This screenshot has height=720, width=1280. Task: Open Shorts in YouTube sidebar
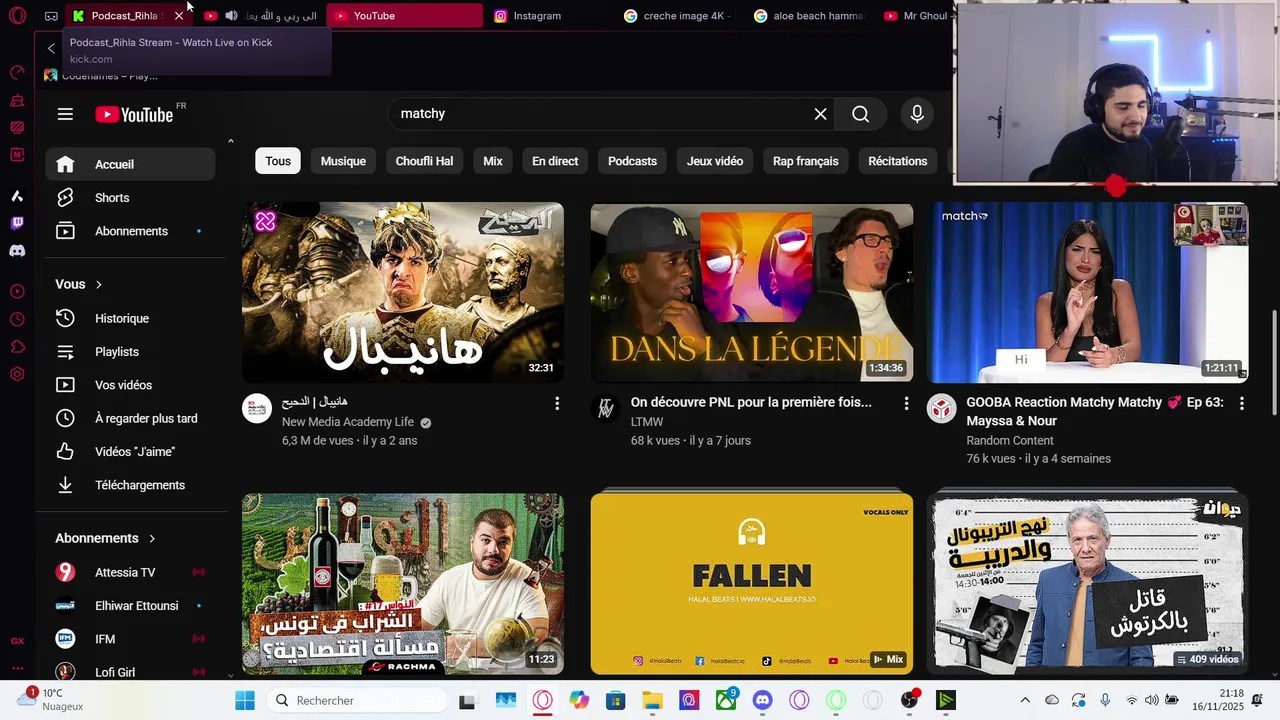[130, 198]
